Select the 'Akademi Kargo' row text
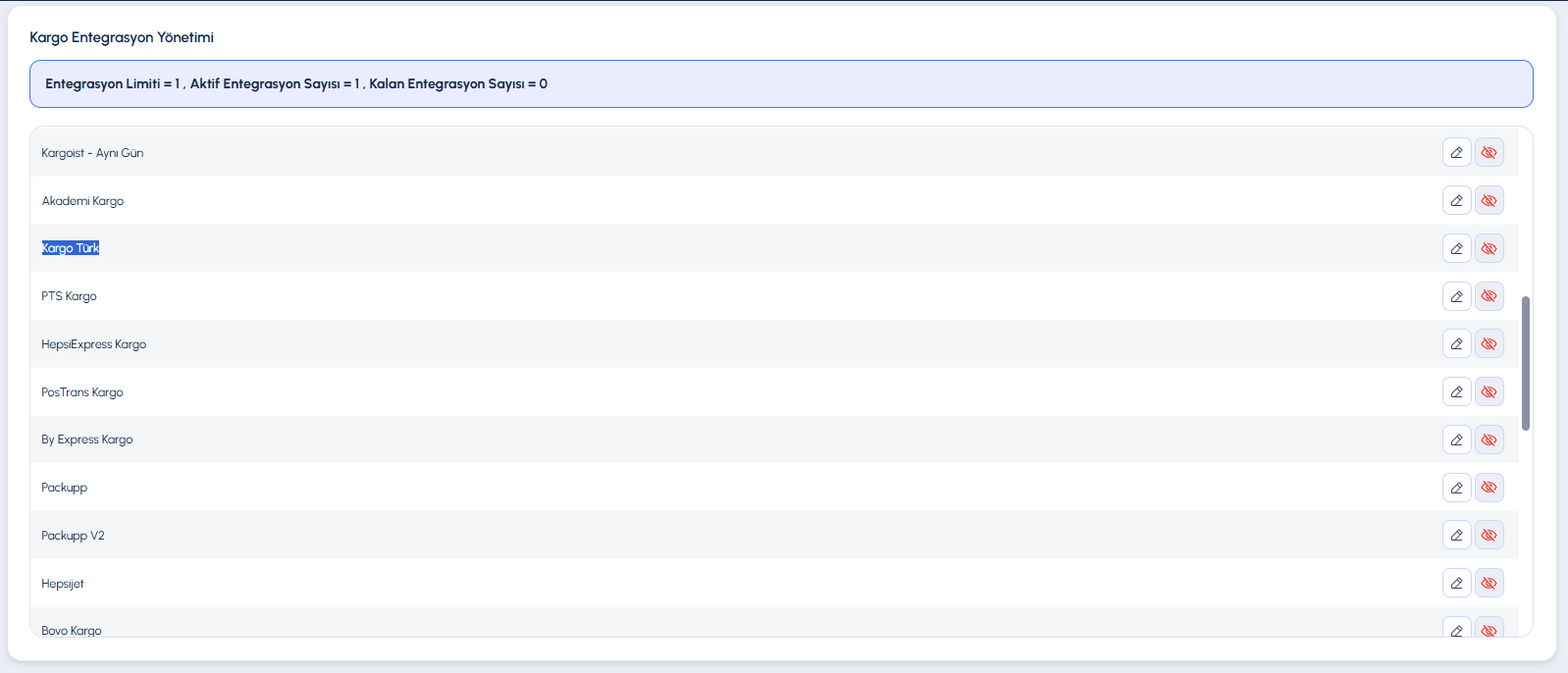Viewport: 1568px width, 673px height. [x=82, y=201]
